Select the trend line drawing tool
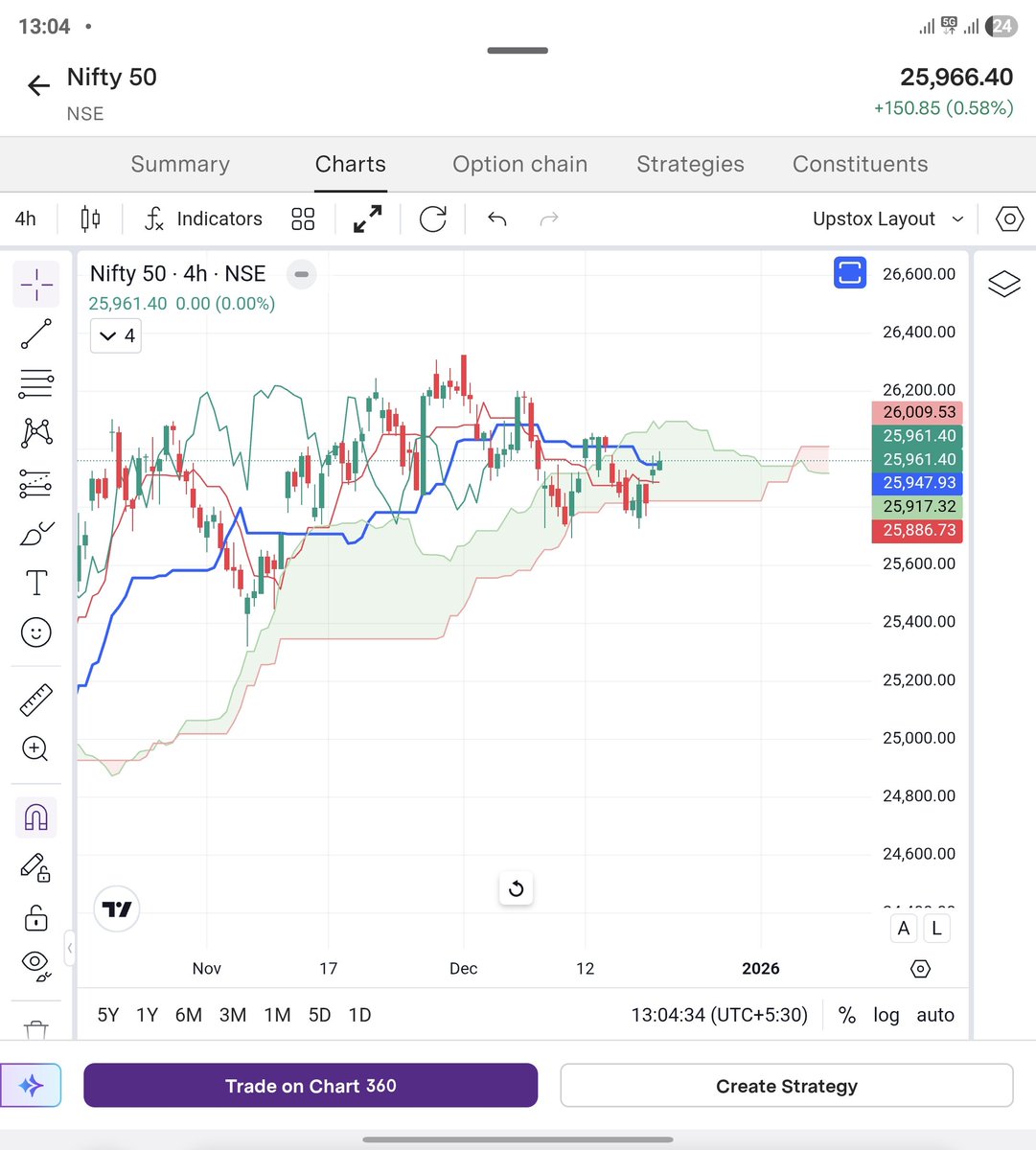The width and height of the screenshot is (1036, 1150). pyautogui.click(x=36, y=334)
